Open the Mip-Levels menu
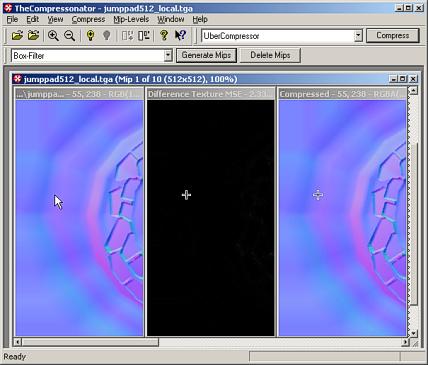The width and height of the screenshot is (428, 365). 131,19
